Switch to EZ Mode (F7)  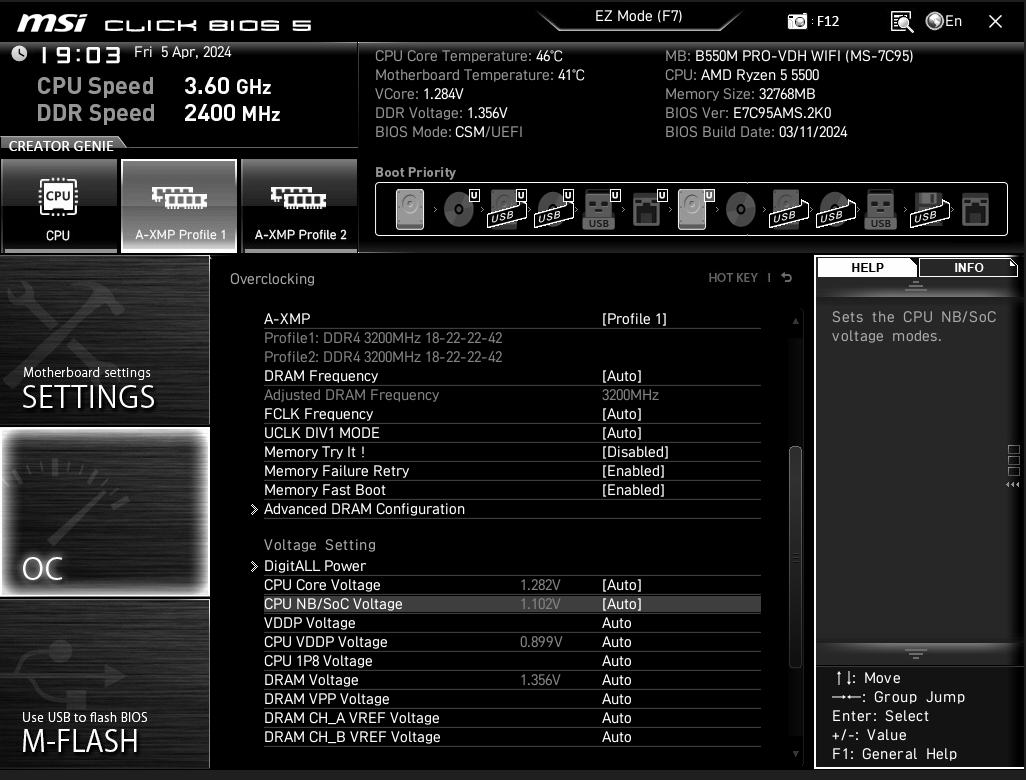tap(639, 16)
